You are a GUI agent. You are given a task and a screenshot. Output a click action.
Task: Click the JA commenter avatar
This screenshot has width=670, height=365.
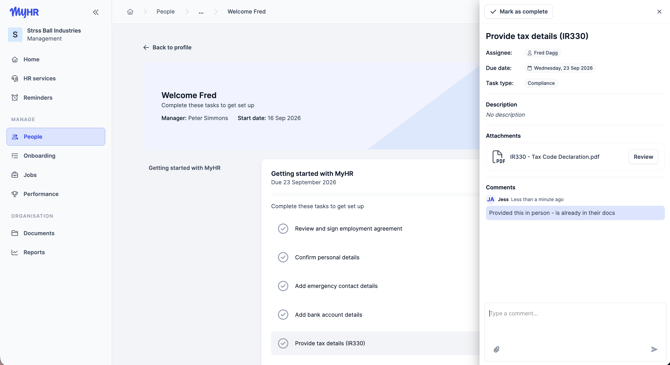491,200
